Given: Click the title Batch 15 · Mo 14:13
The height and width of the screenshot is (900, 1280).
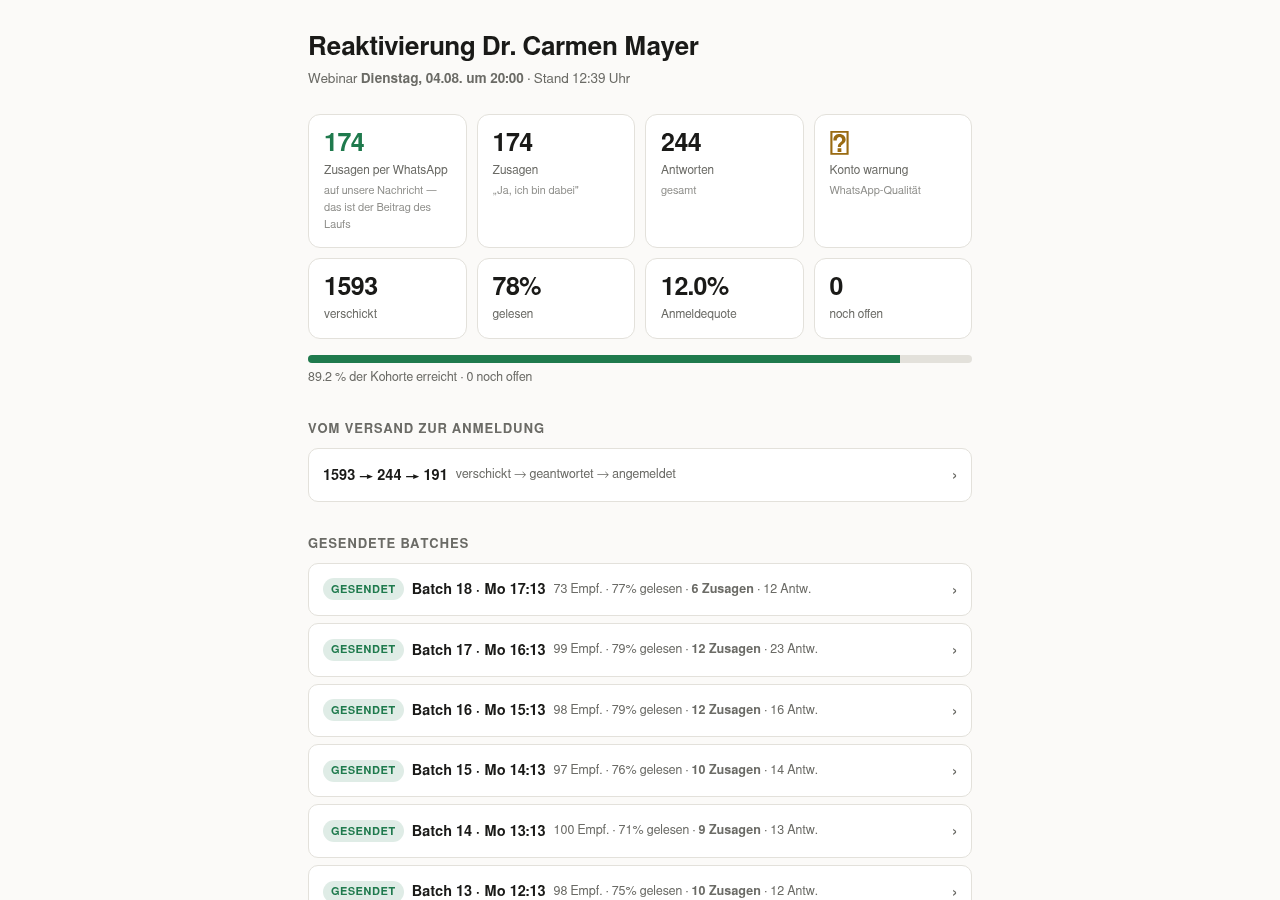Looking at the screenshot, I should (478, 770).
